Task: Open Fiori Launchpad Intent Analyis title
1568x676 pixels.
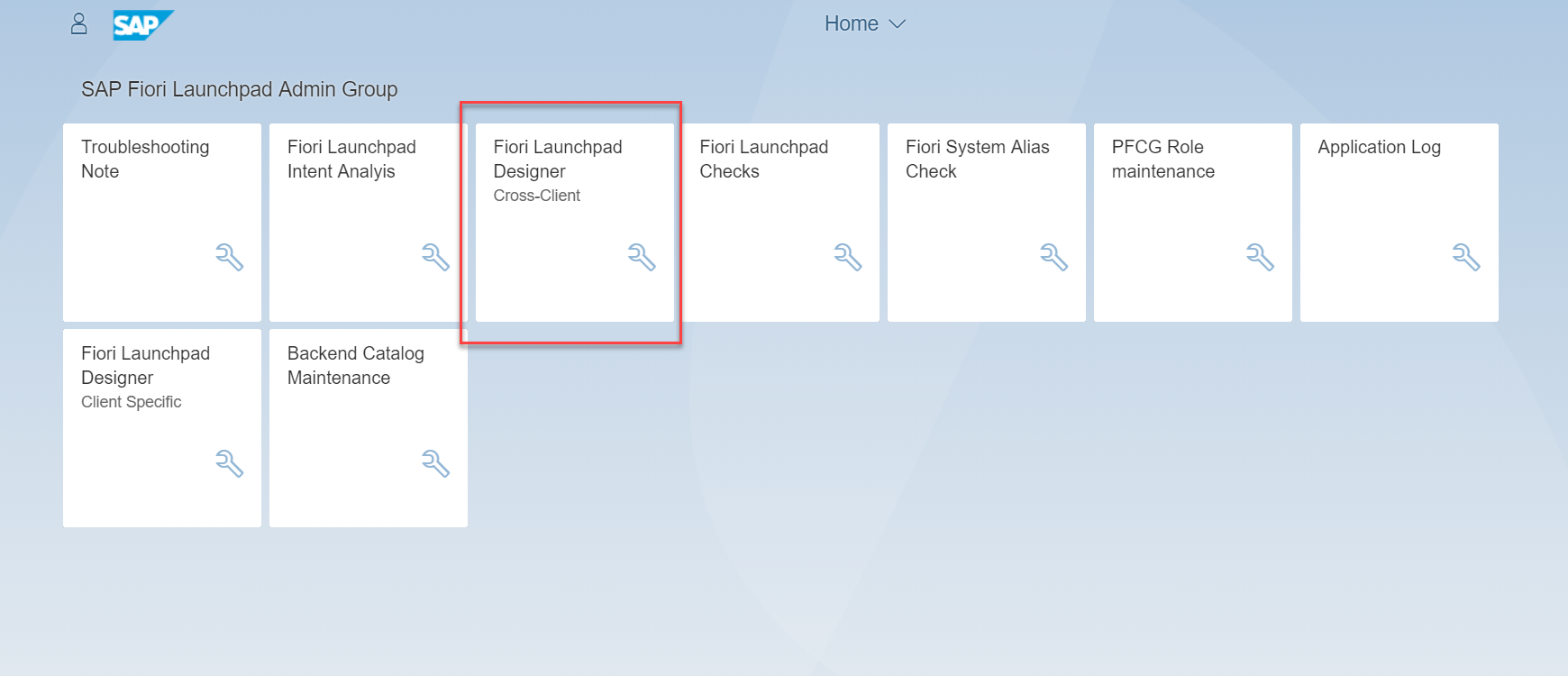Action: click(x=351, y=159)
